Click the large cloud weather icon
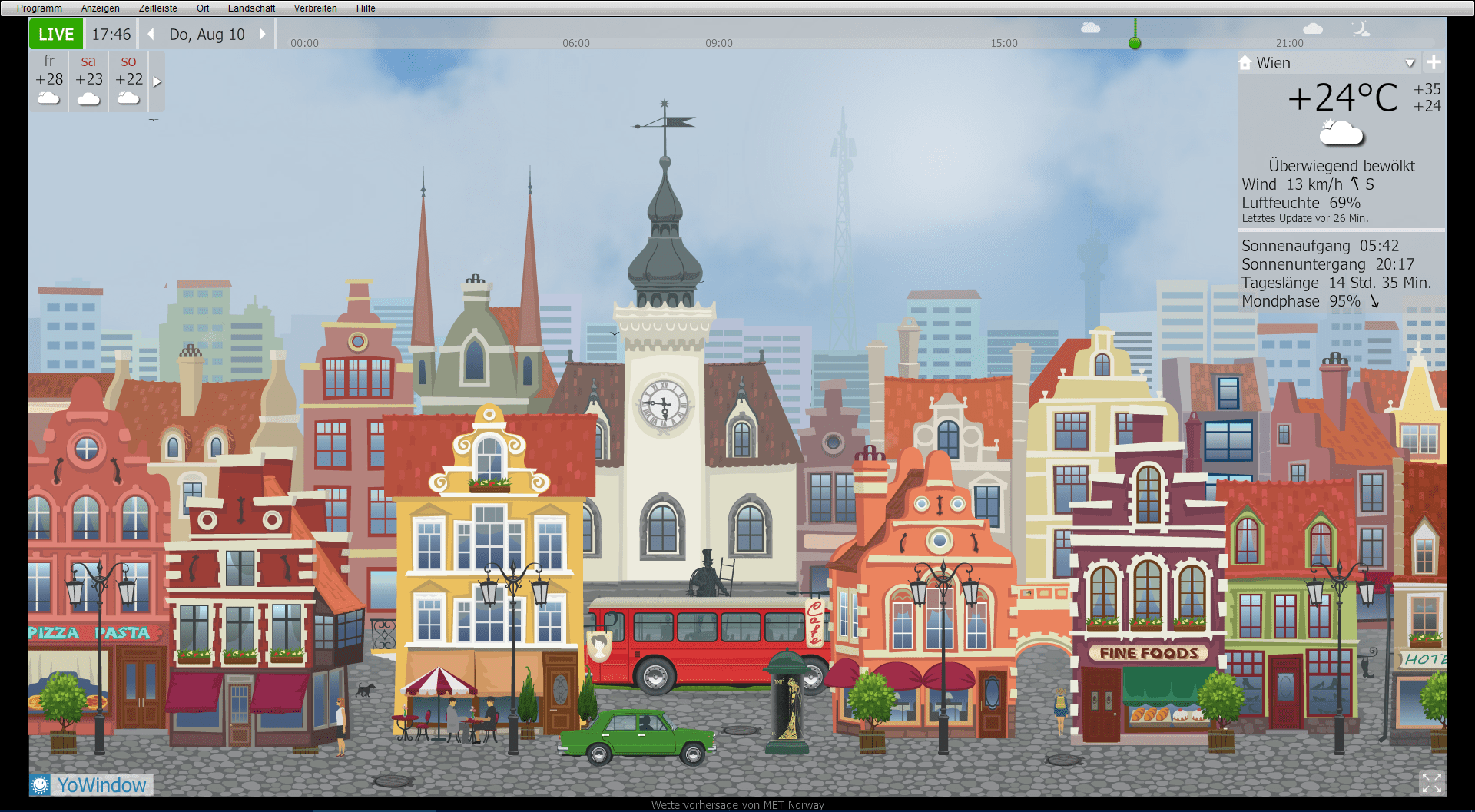This screenshot has width=1475, height=812. point(1341,134)
